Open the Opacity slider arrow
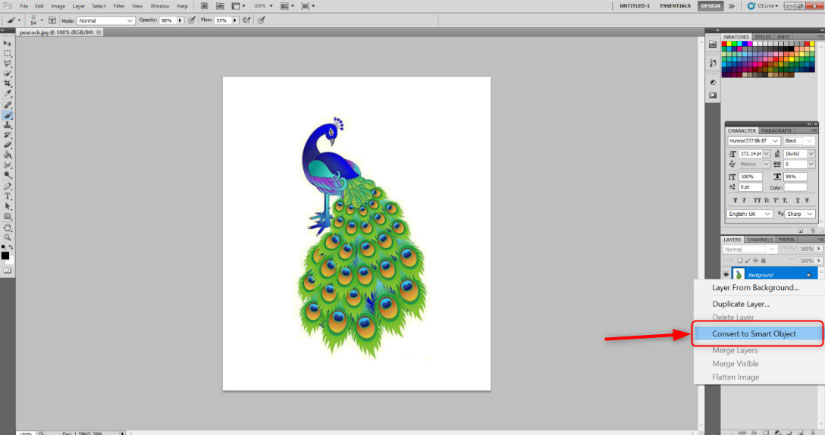 180,21
